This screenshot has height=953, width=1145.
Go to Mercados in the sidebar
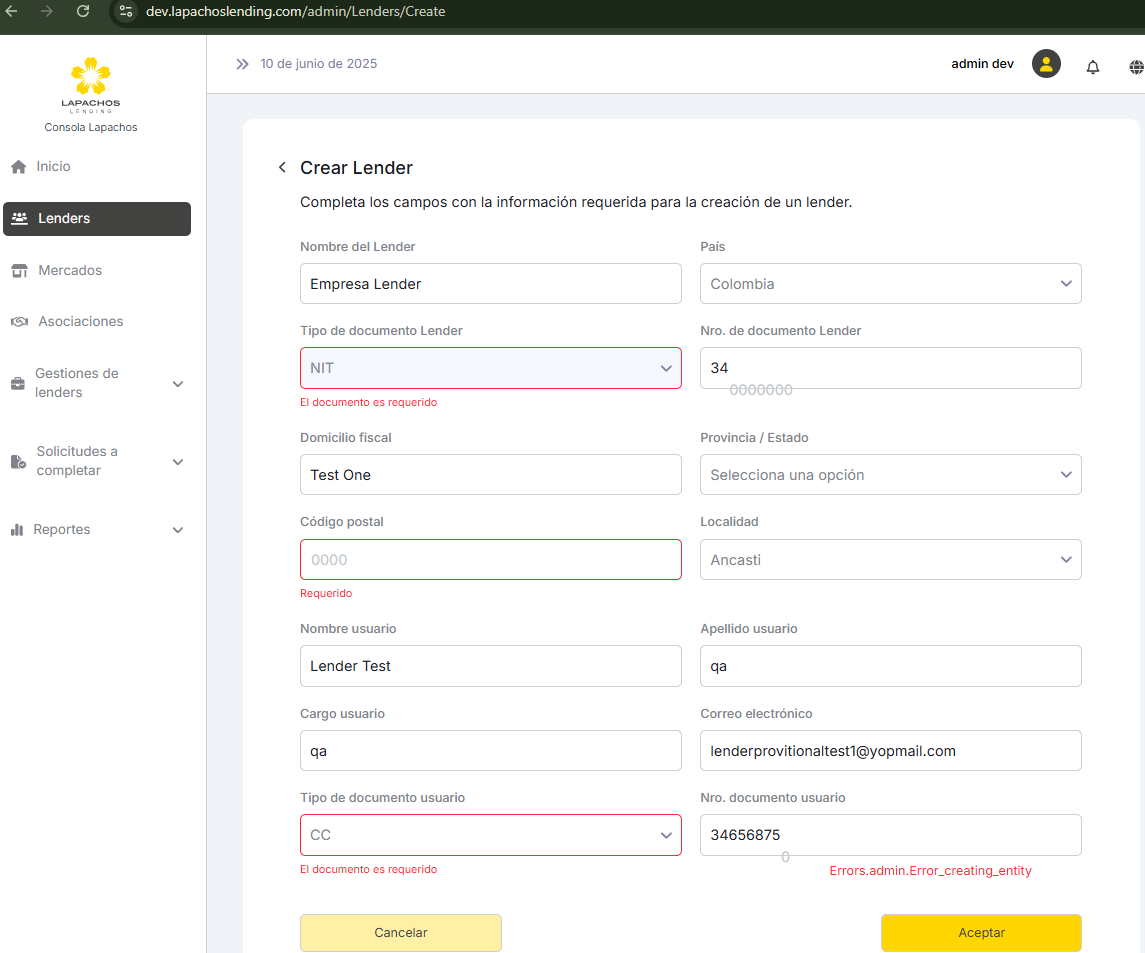(70, 271)
